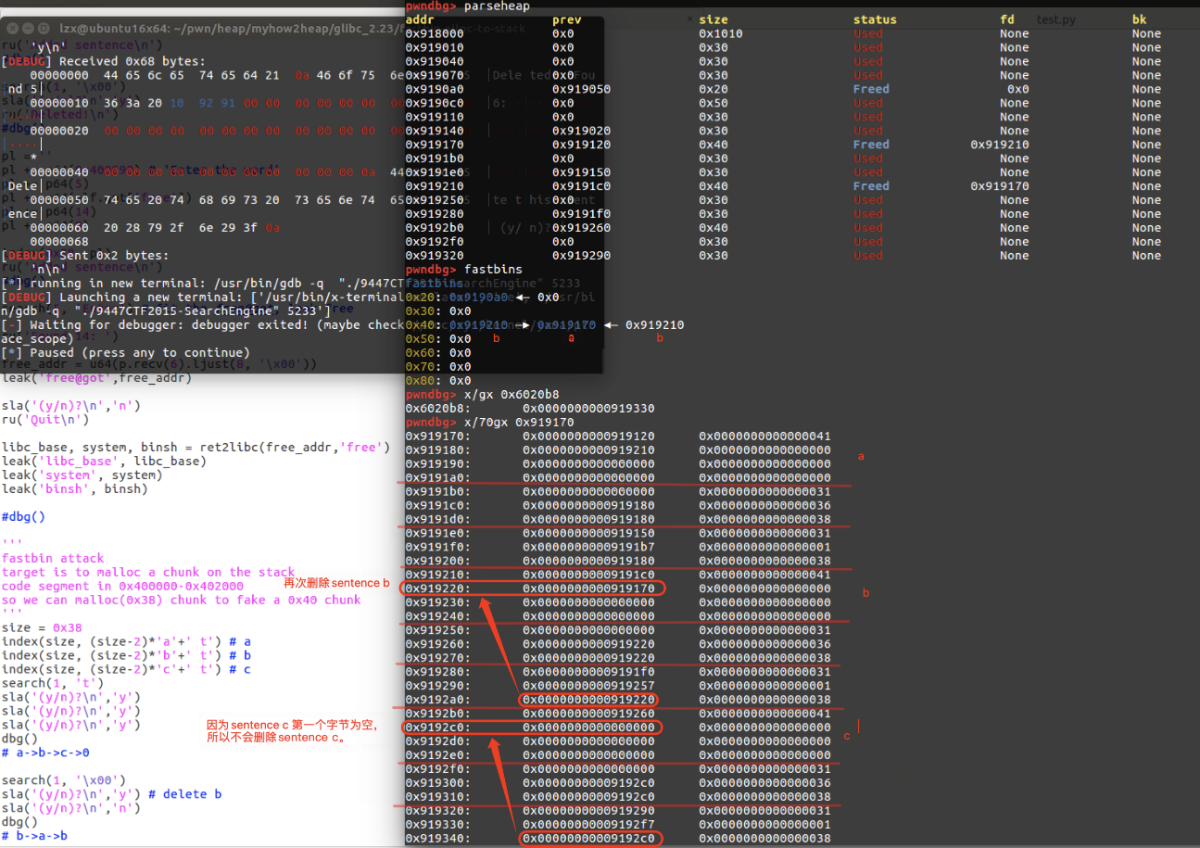Screen dimensions: 1200x848
Task: Select addr cell 0x919040 in parseheap output
Action: 433,62
